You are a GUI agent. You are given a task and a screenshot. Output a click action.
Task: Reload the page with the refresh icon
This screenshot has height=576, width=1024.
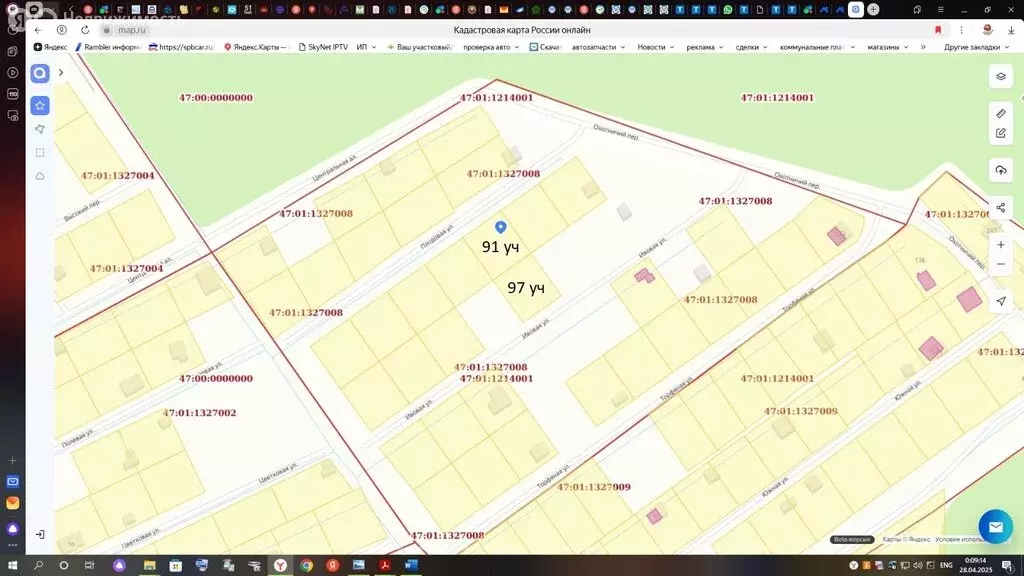pyautogui.click(x=85, y=30)
